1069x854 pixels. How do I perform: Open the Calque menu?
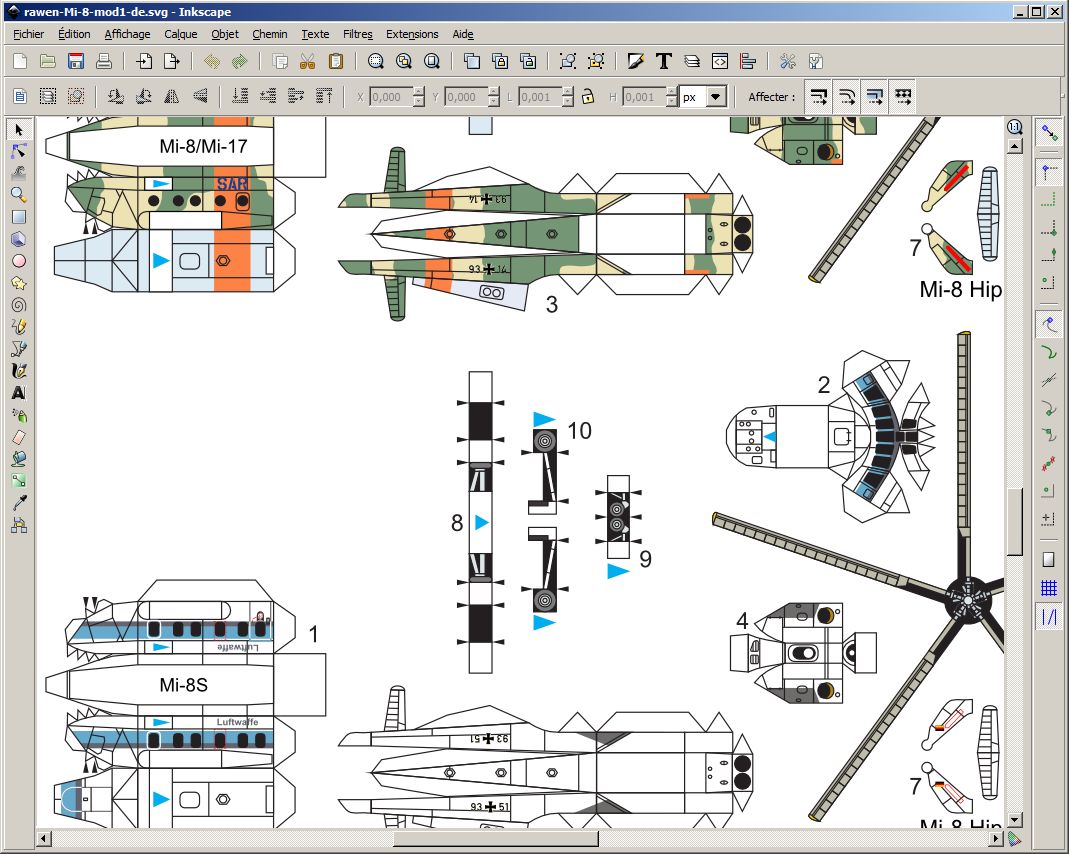click(x=181, y=34)
